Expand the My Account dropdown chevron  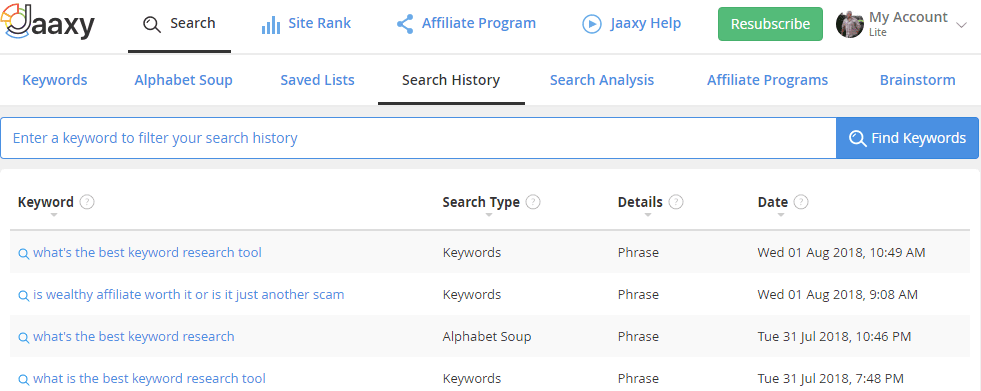(962, 25)
